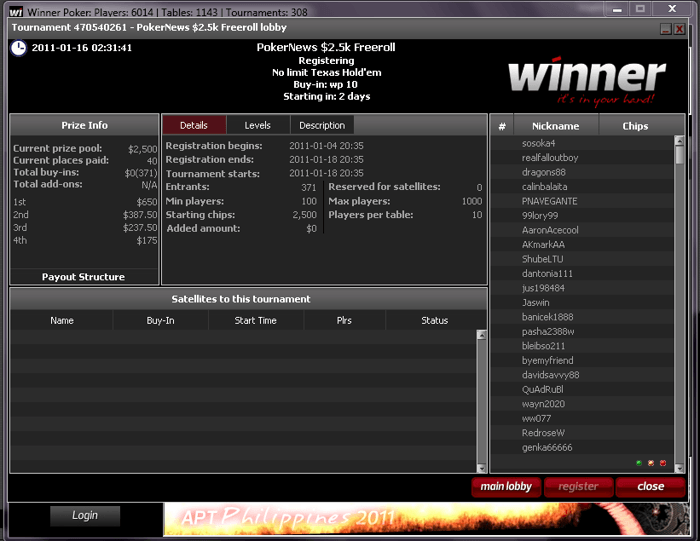Open the APT Philippines 2011 banner
This screenshot has width=700, height=541.
click(426, 519)
